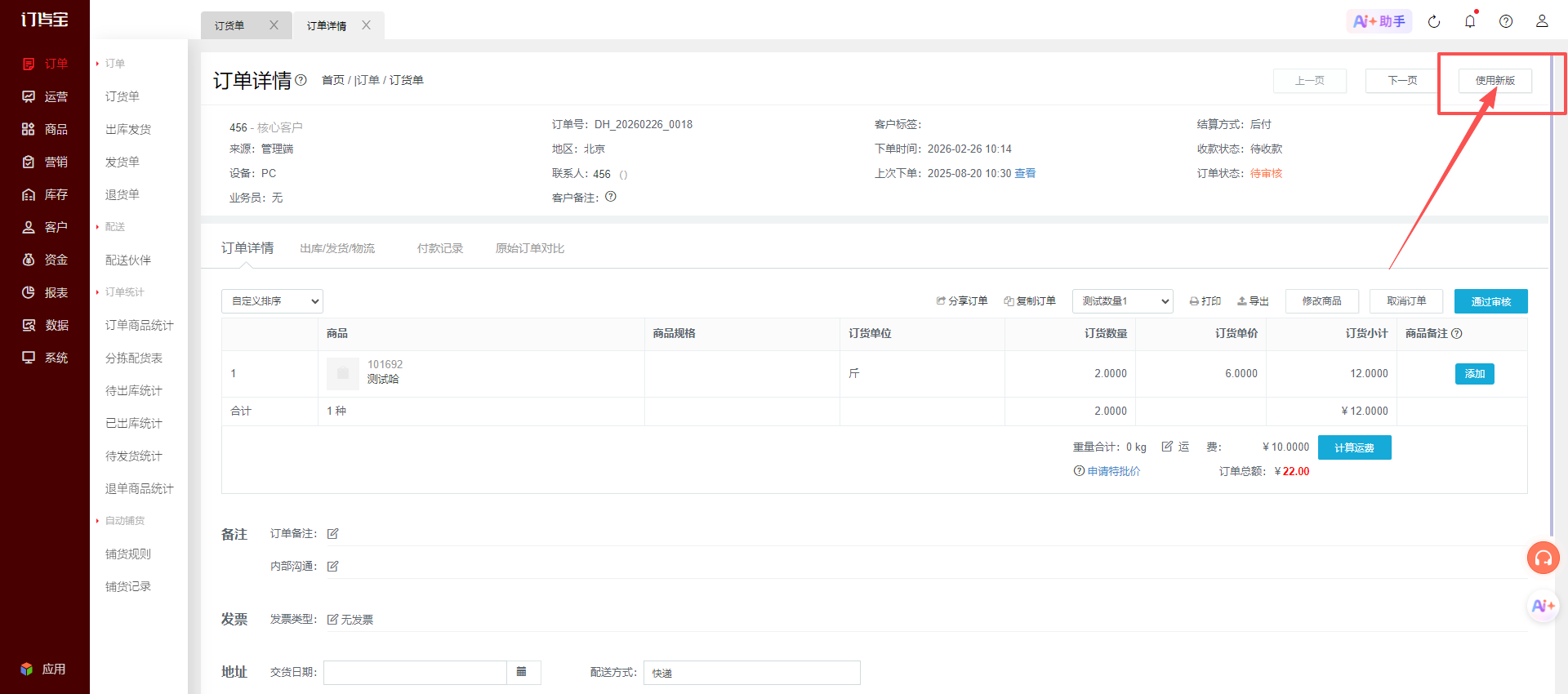
Task: Edit the 运费 with the pencil icon
Action: pyautogui.click(x=1167, y=447)
